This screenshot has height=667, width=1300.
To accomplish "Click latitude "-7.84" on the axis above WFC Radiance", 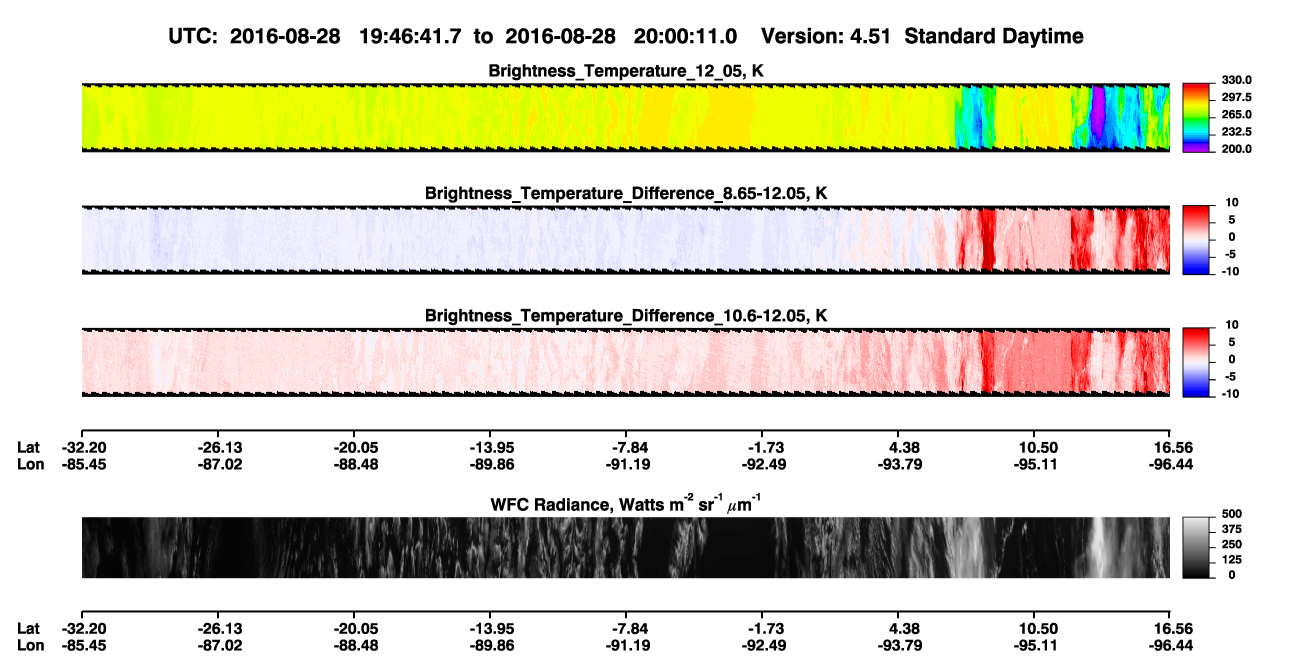I will (x=626, y=447).
